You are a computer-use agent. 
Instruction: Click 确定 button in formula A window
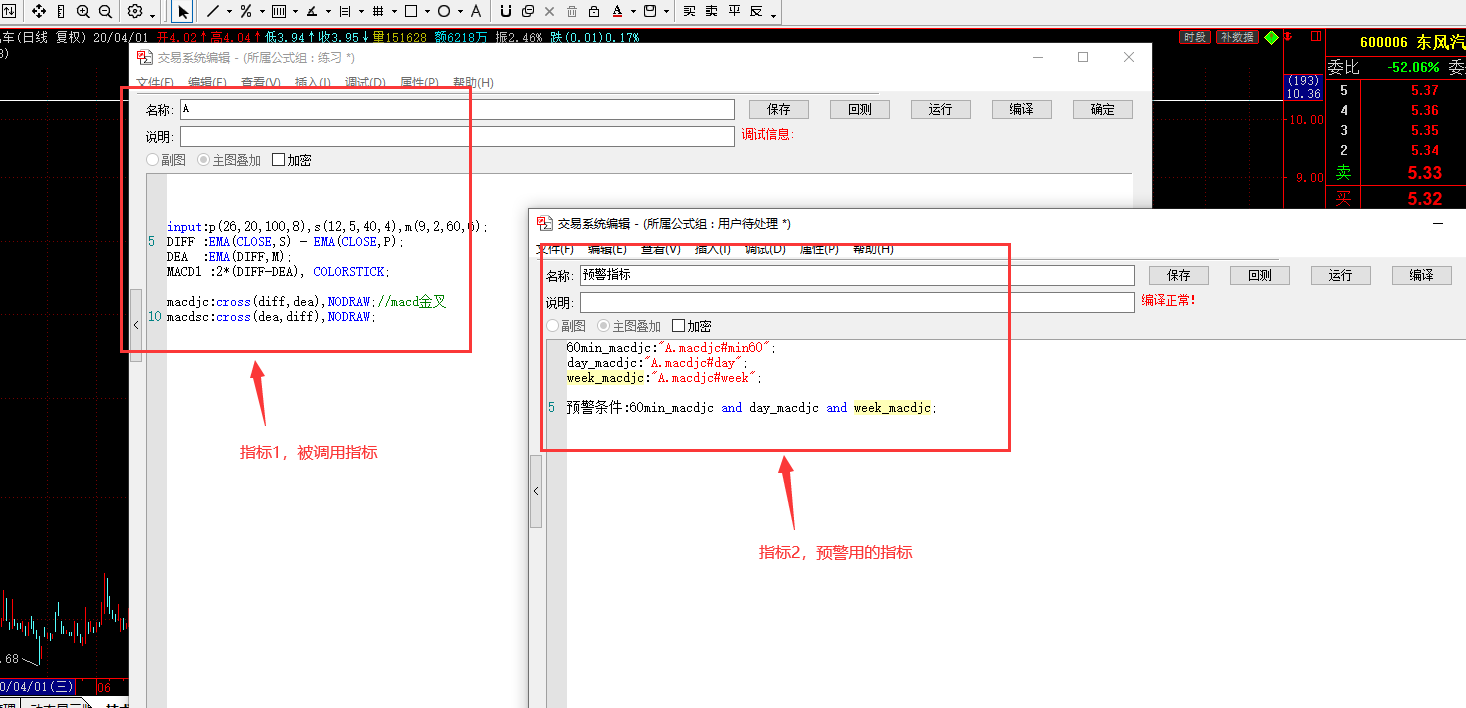point(1102,110)
